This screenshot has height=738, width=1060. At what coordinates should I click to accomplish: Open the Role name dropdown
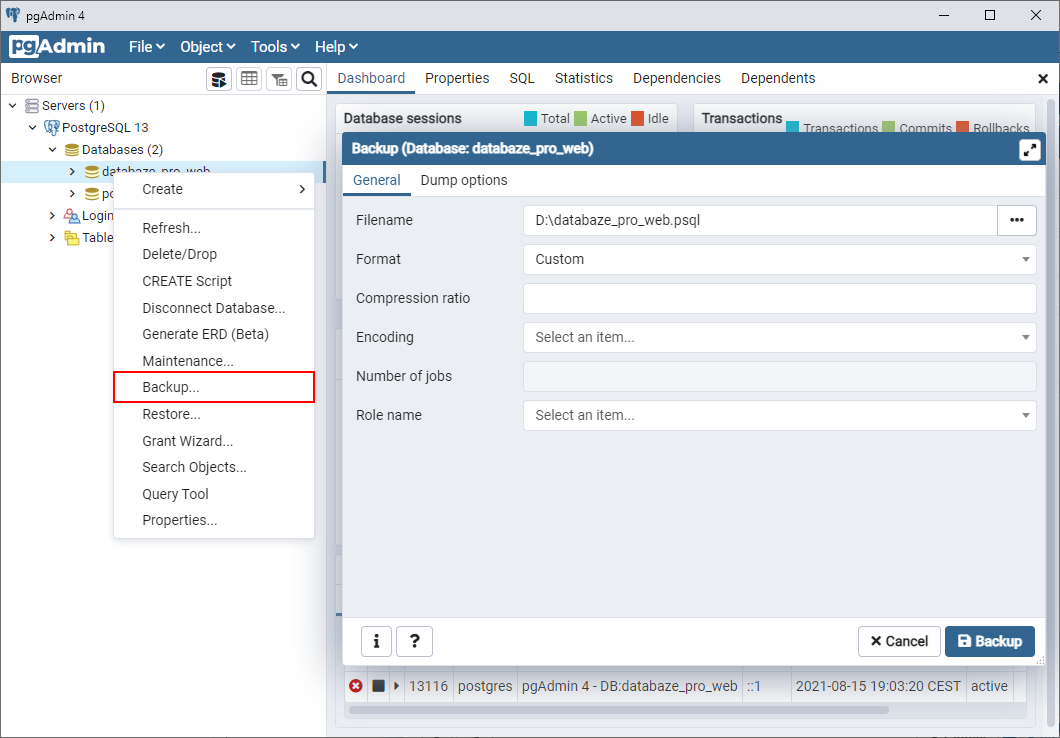coord(1024,415)
